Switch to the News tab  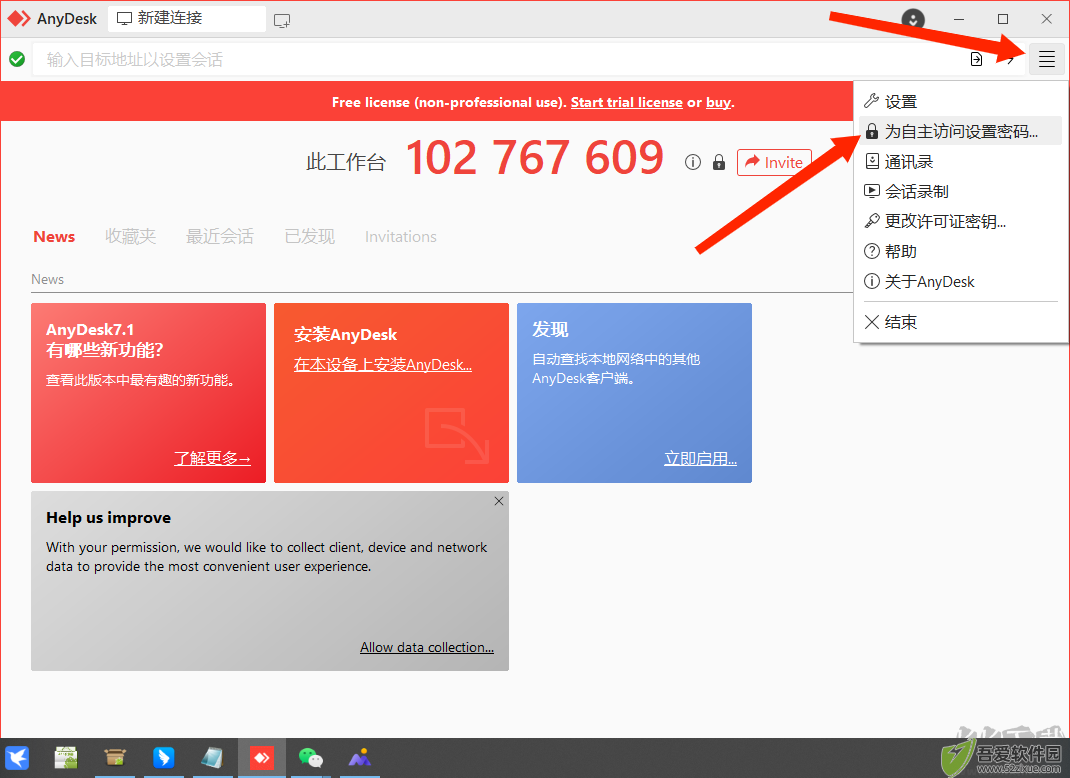pos(54,237)
